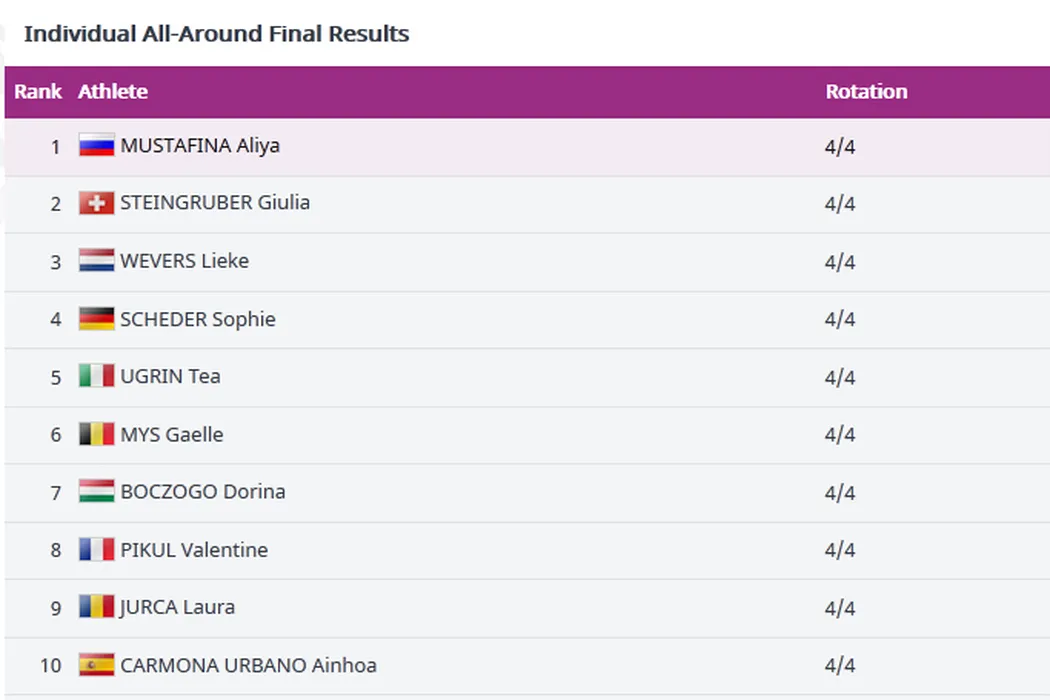1050x700 pixels.
Task: Select SCHEDER Sophie's name
Action: [x=197, y=319]
